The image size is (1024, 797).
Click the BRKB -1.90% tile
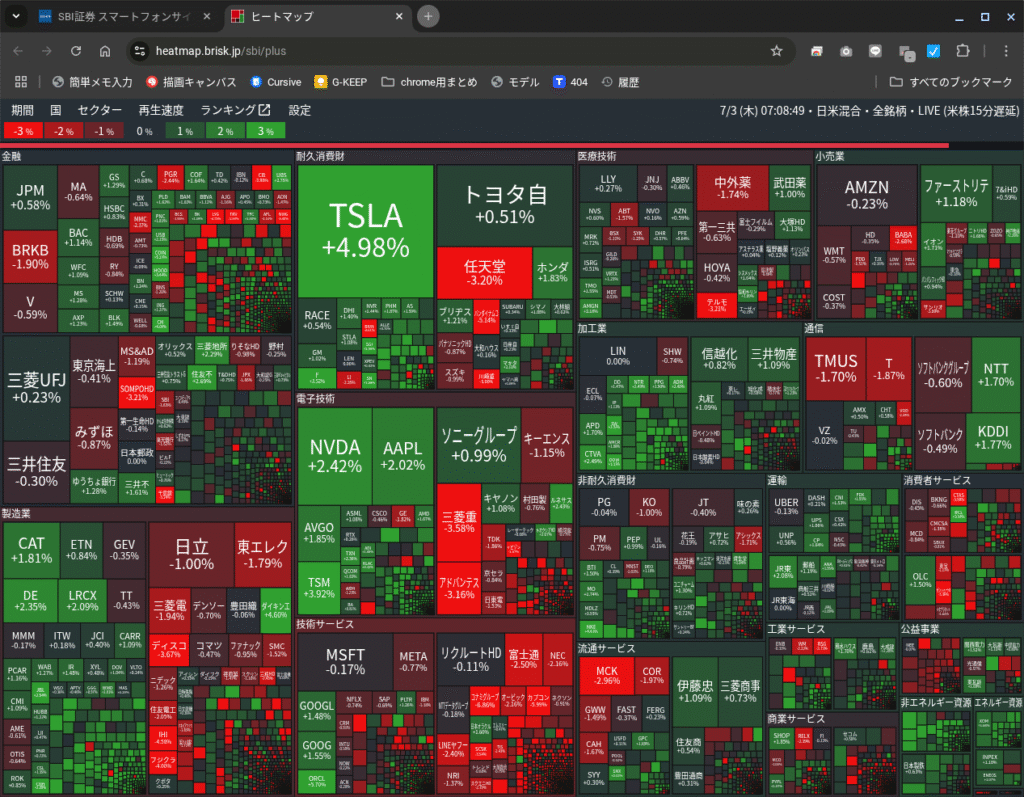point(30,257)
